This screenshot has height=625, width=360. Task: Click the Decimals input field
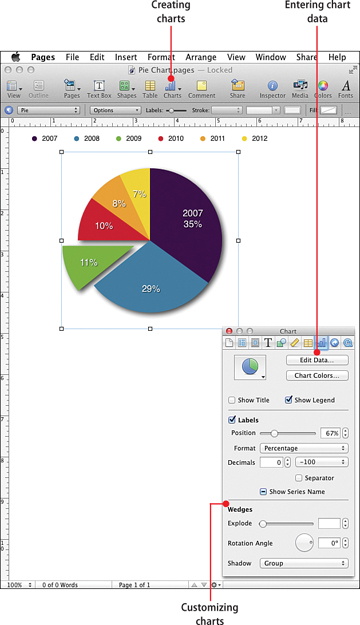pos(271,462)
